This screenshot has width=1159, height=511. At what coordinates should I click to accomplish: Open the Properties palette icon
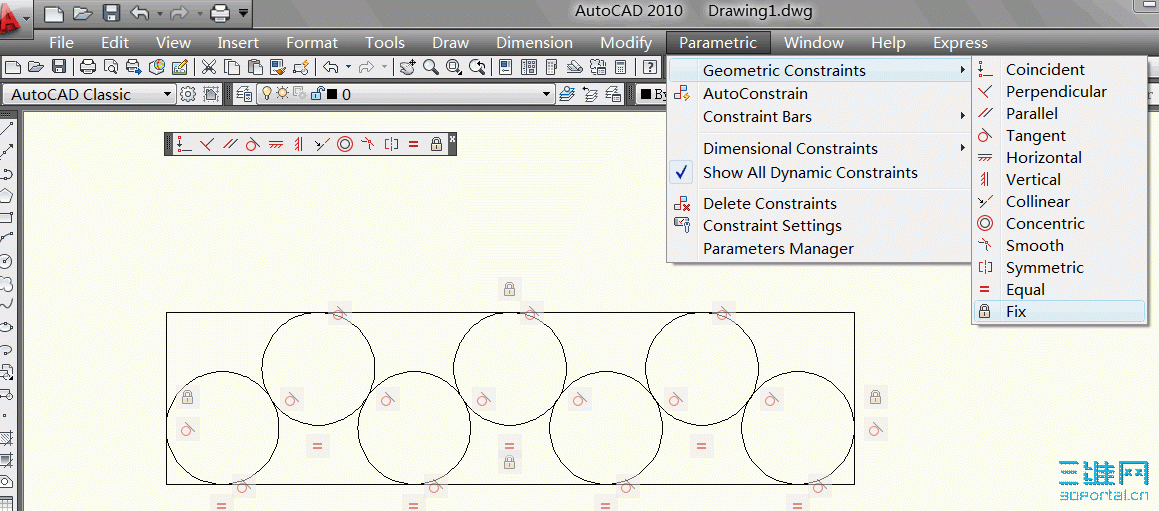[506, 68]
